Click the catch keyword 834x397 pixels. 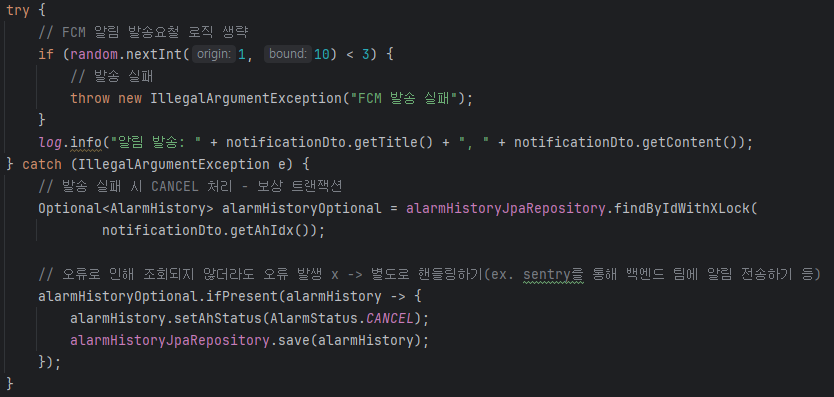click(x=42, y=164)
